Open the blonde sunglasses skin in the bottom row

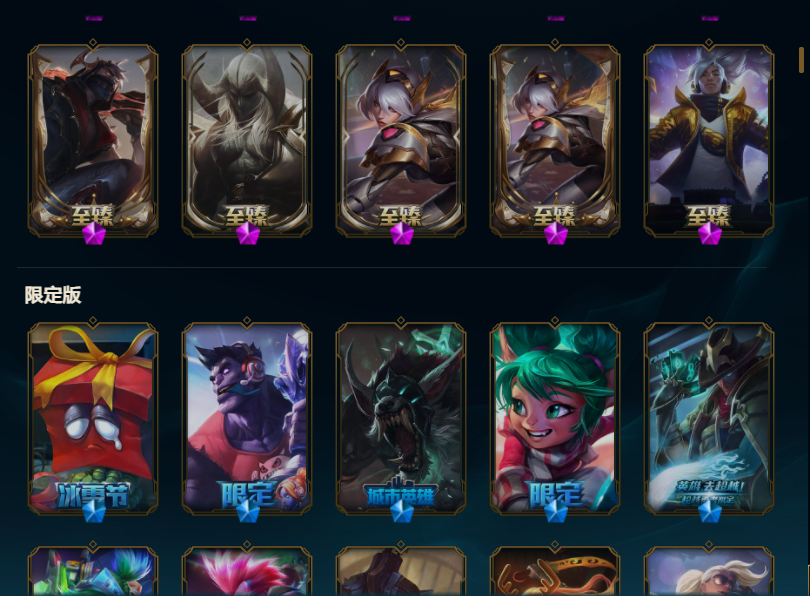click(709, 571)
